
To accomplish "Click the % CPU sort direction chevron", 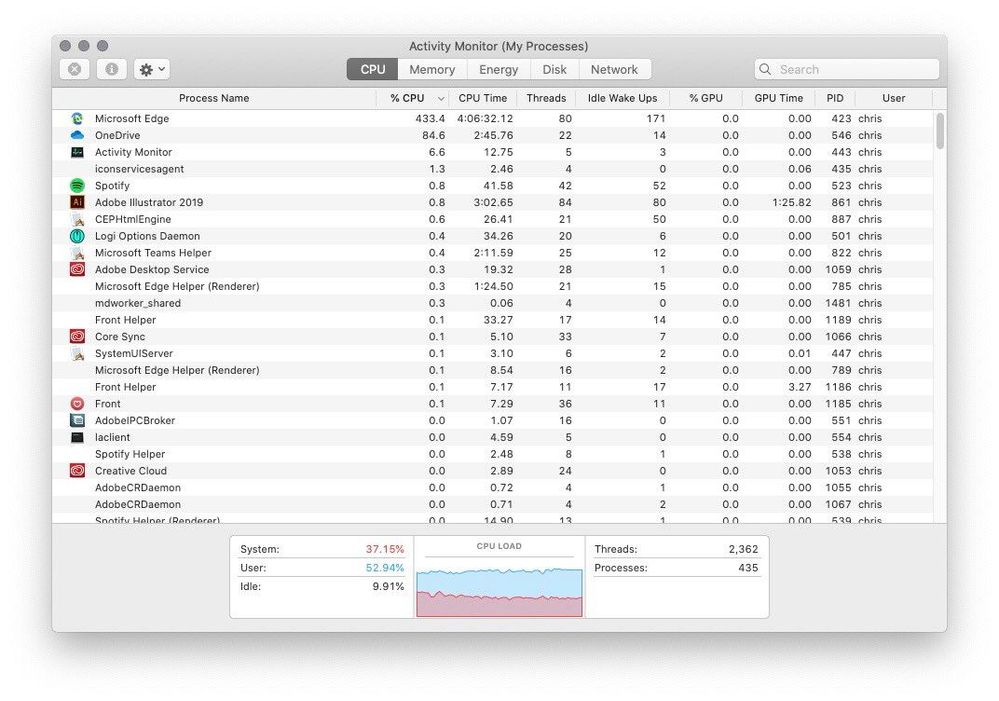I will (x=440, y=99).
